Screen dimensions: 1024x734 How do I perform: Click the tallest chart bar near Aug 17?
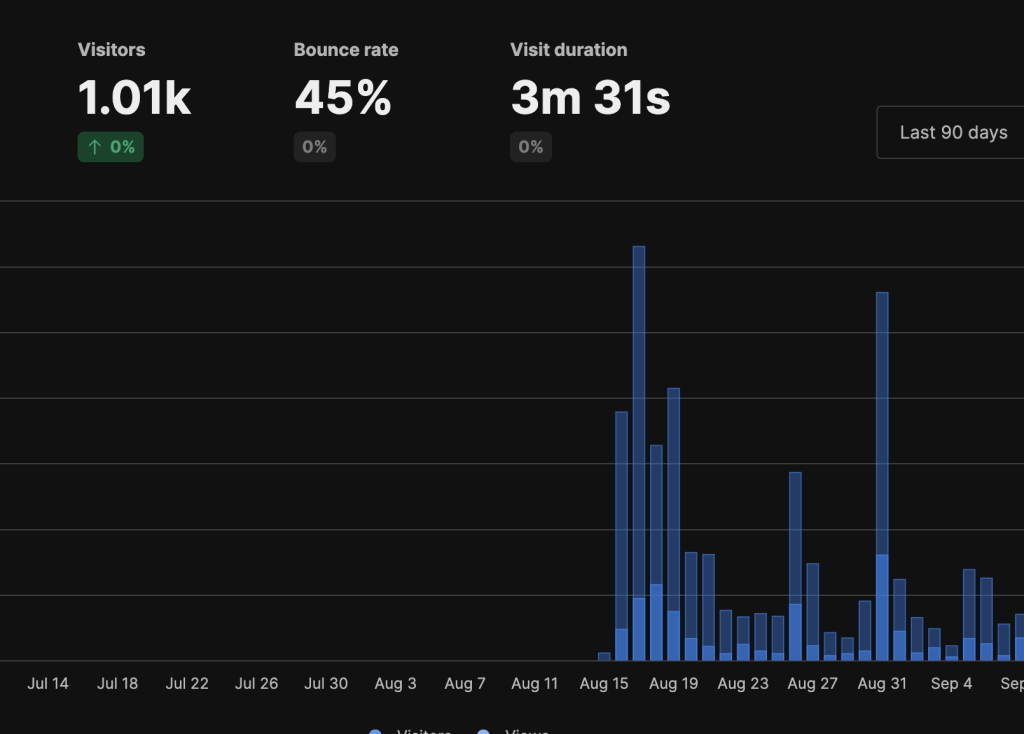tap(639, 420)
